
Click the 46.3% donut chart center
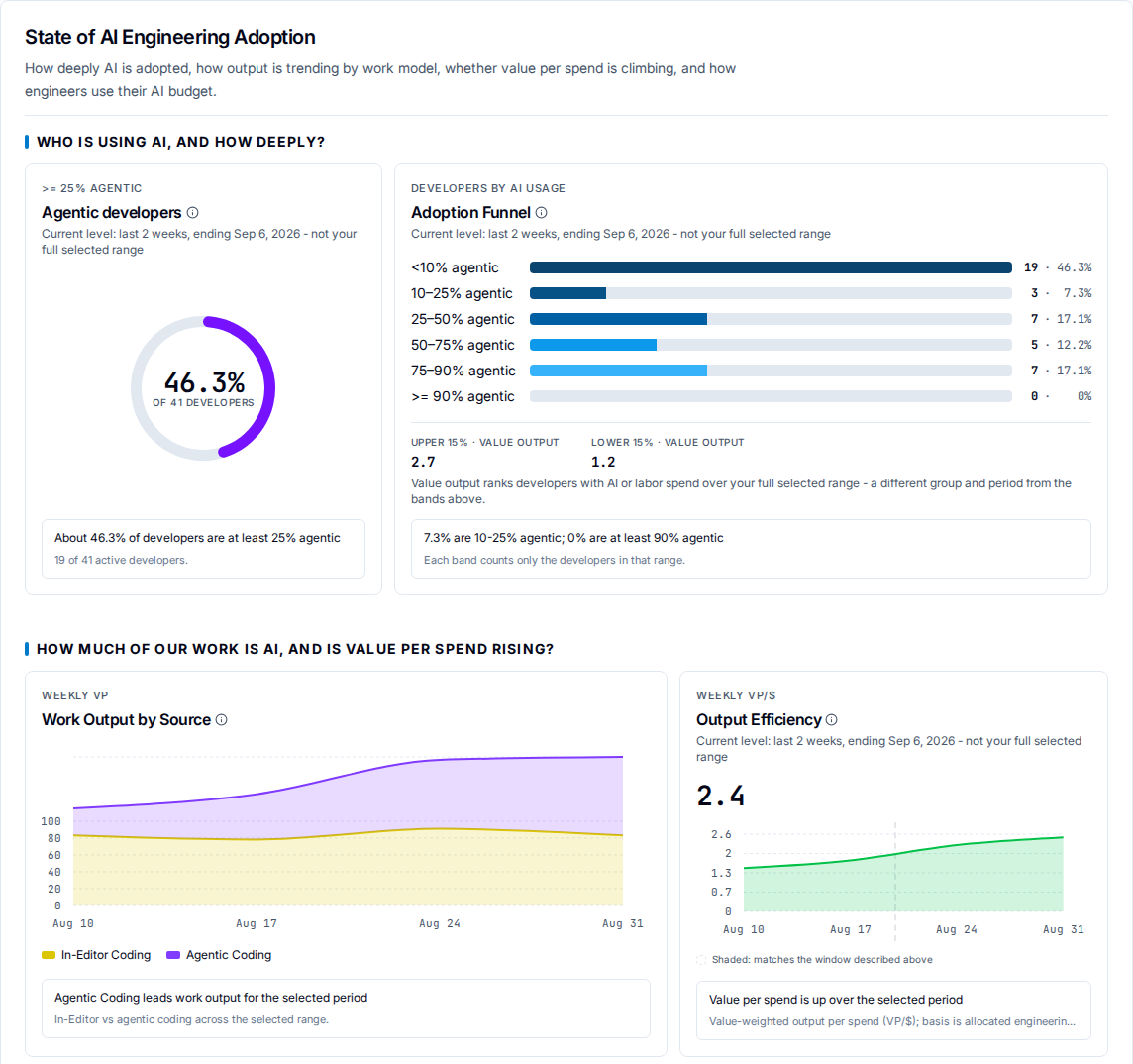[203, 388]
